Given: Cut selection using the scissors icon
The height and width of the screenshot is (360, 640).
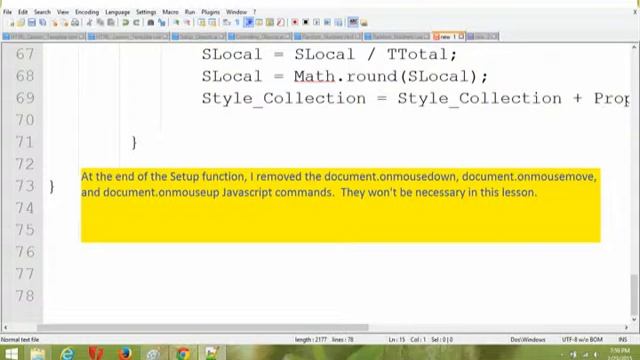Looking at the screenshot, I should tap(89, 22).
